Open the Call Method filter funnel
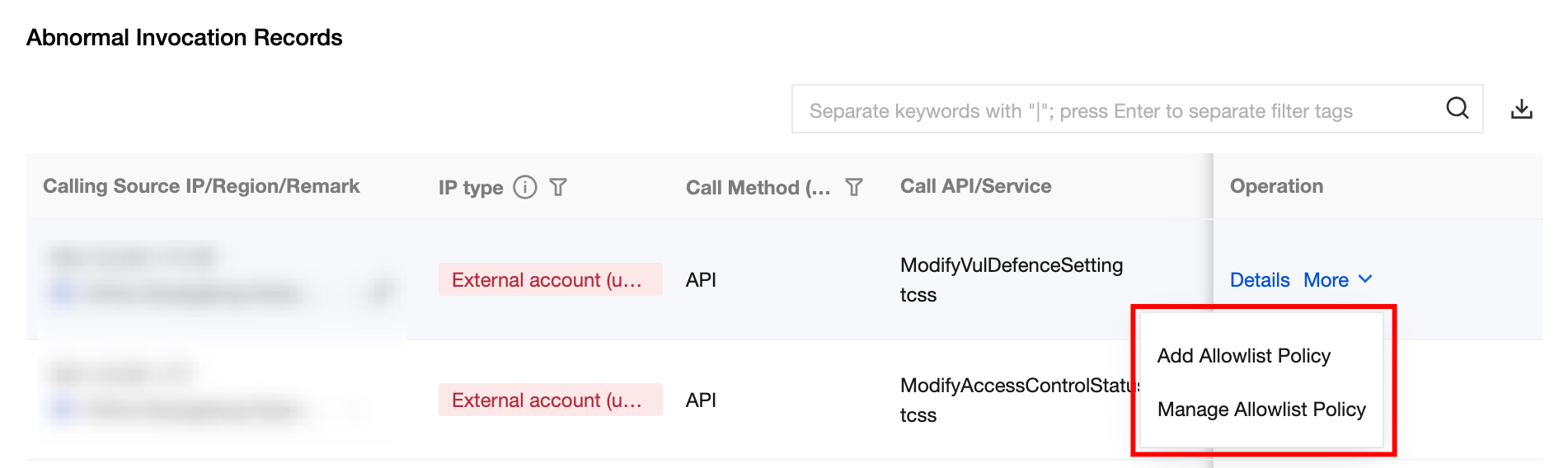The image size is (1568, 468). [x=854, y=187]
